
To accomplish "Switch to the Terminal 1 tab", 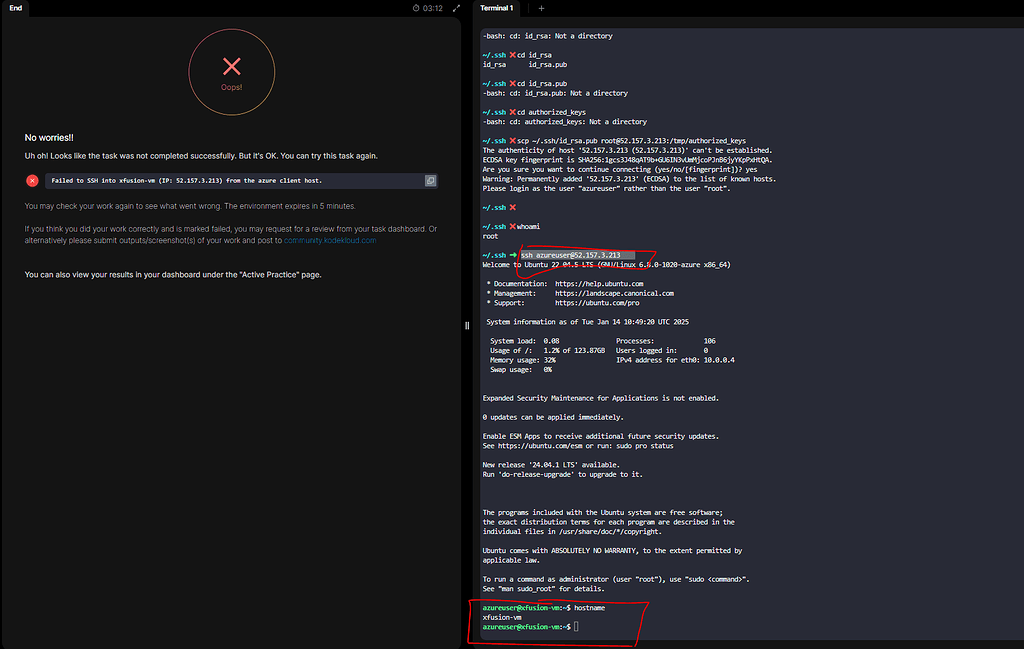I will click(x=496, y=8).
